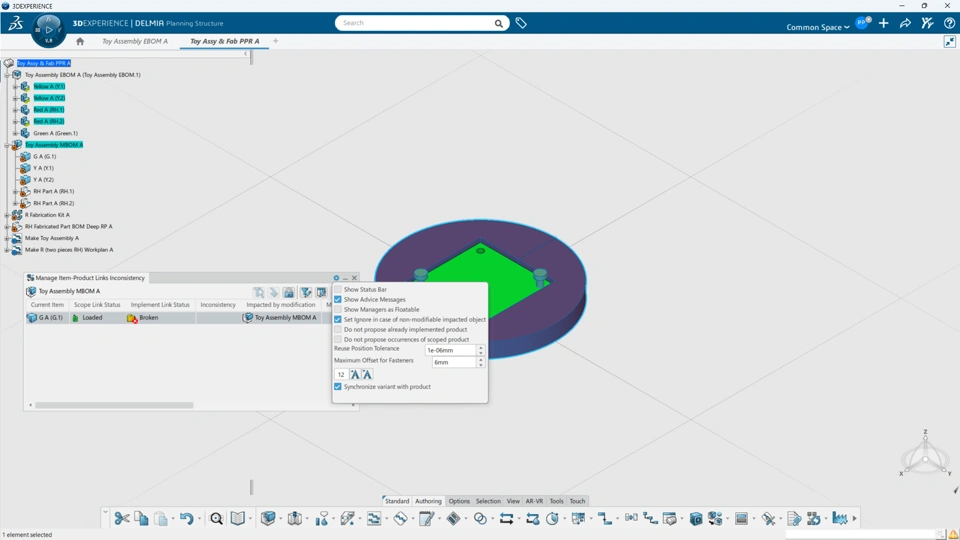This screenshot has height=540, width=960.
Task: Expand the Red A (RH.1) tree node
Action: pyautogui.click(x=15, y=110)
